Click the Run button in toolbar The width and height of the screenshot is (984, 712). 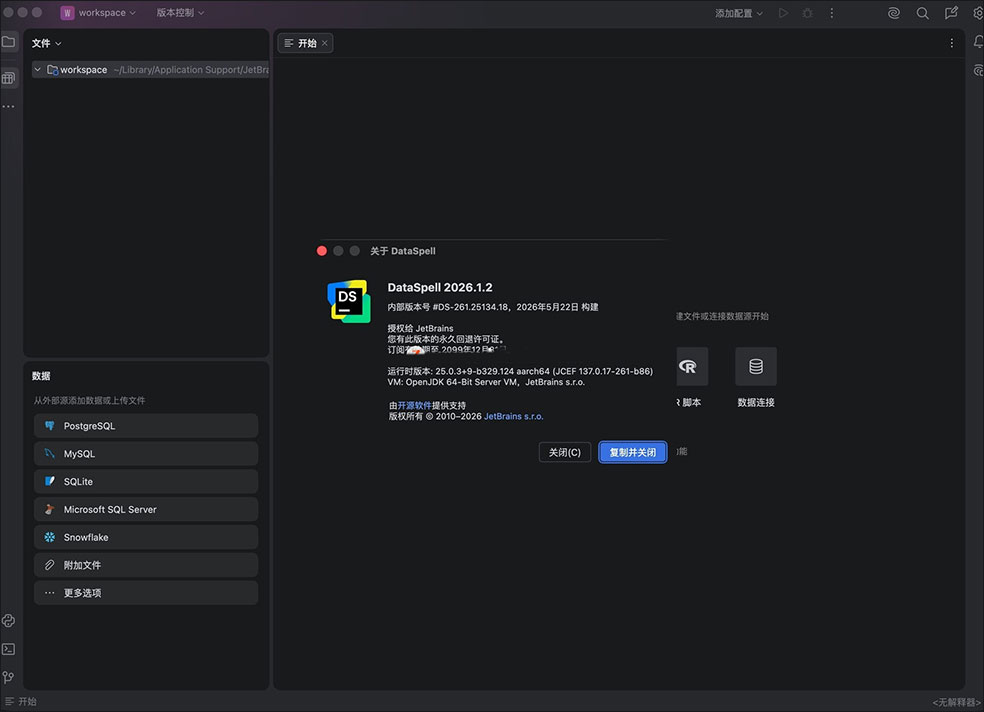(783, 13)
